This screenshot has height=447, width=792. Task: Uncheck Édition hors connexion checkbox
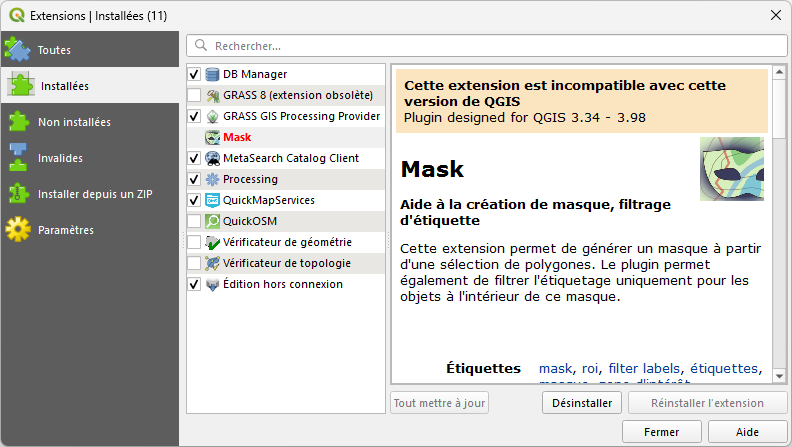[x=194, y=284]
